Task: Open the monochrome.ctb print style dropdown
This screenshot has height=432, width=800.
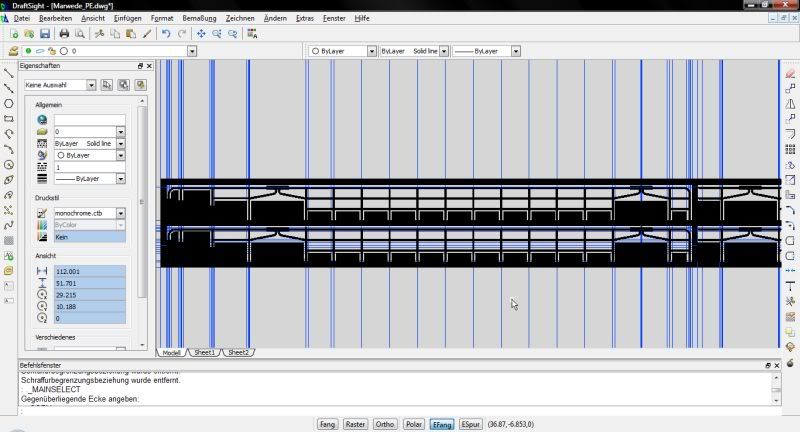Action: pyautogui.click(x=121, y=213)
